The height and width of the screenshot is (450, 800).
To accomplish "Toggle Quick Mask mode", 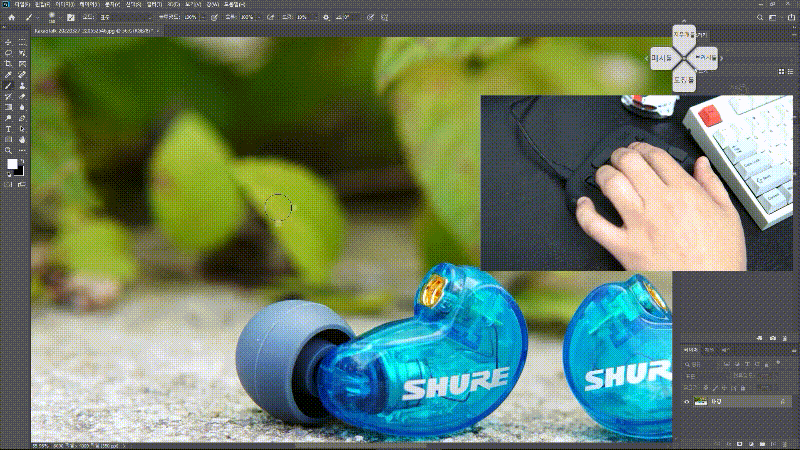I will pos(8,184).
